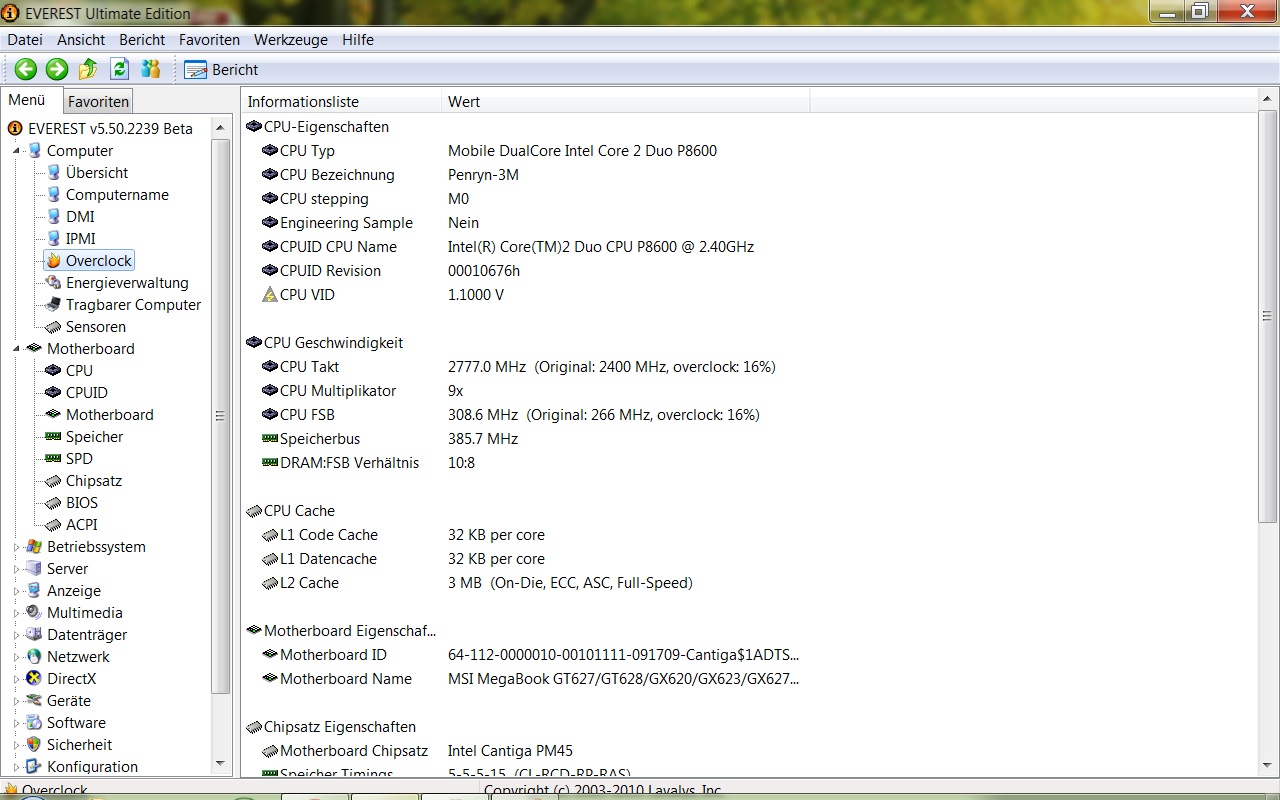
Task: Click the Speicher memory icon in tree
Action: coord(53,437)
